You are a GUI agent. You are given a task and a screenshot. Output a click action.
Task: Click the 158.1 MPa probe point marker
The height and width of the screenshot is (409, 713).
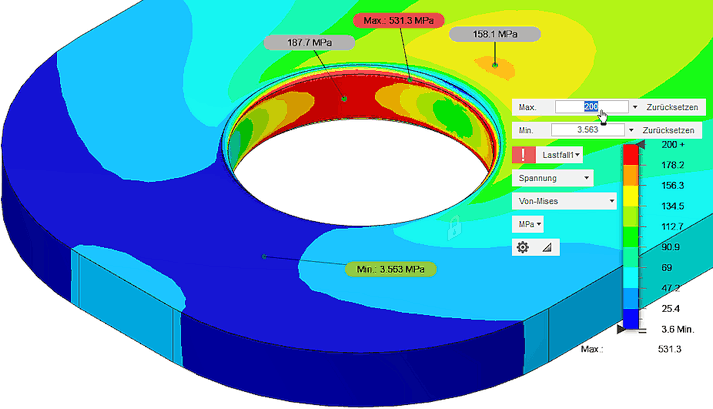click(x=494, y=63)
